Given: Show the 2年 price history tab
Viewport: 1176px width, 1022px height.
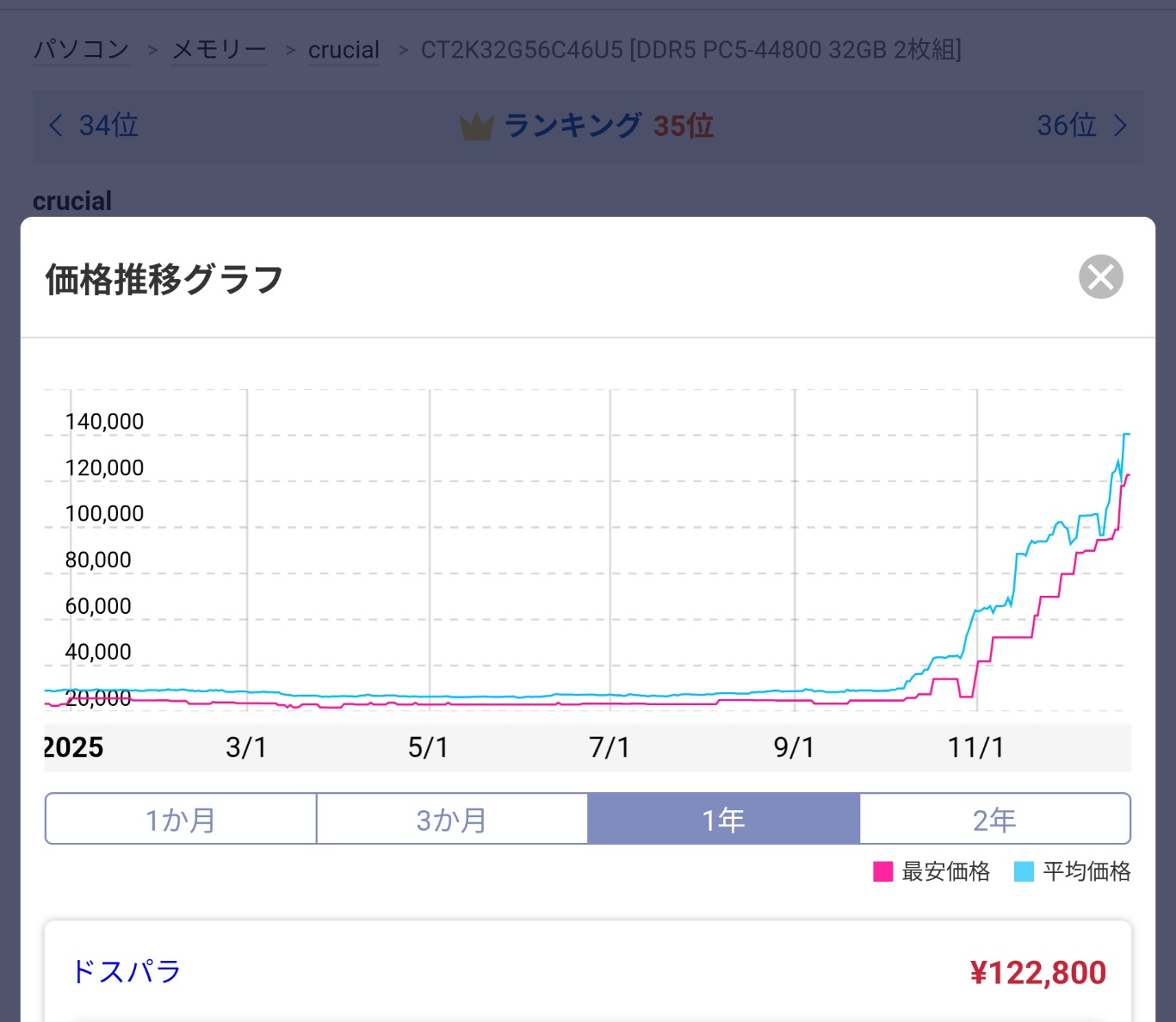Looking at the screenshot, I should point(994,819).
